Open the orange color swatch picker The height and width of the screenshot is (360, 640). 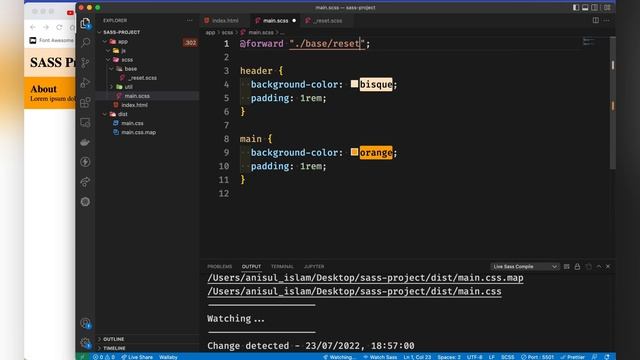[354, 152]
